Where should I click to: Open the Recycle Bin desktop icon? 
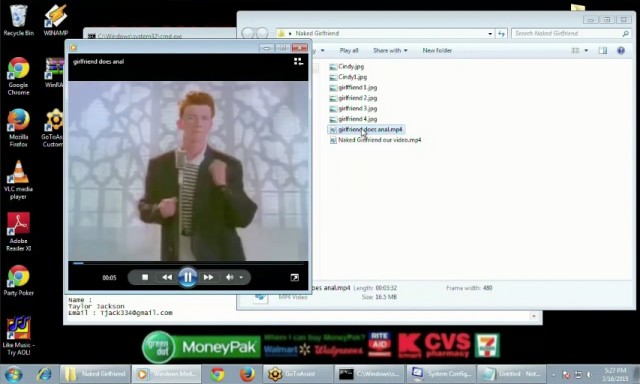[18, 20]
